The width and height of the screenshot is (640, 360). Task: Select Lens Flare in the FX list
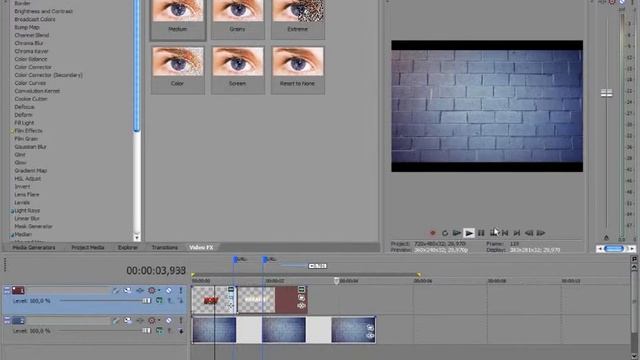tap(27, 195)
